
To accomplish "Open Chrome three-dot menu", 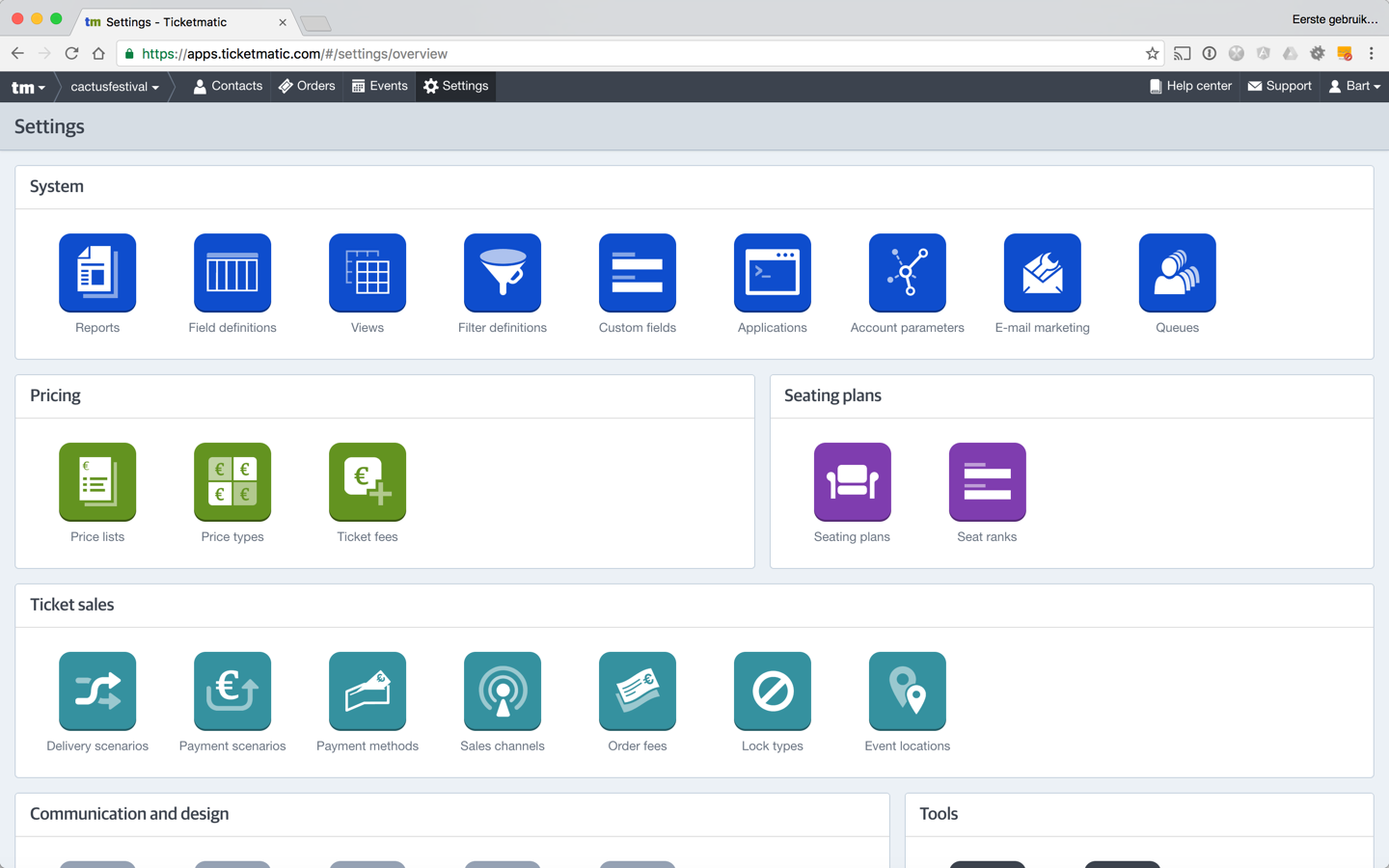I will click(1371, 54).
